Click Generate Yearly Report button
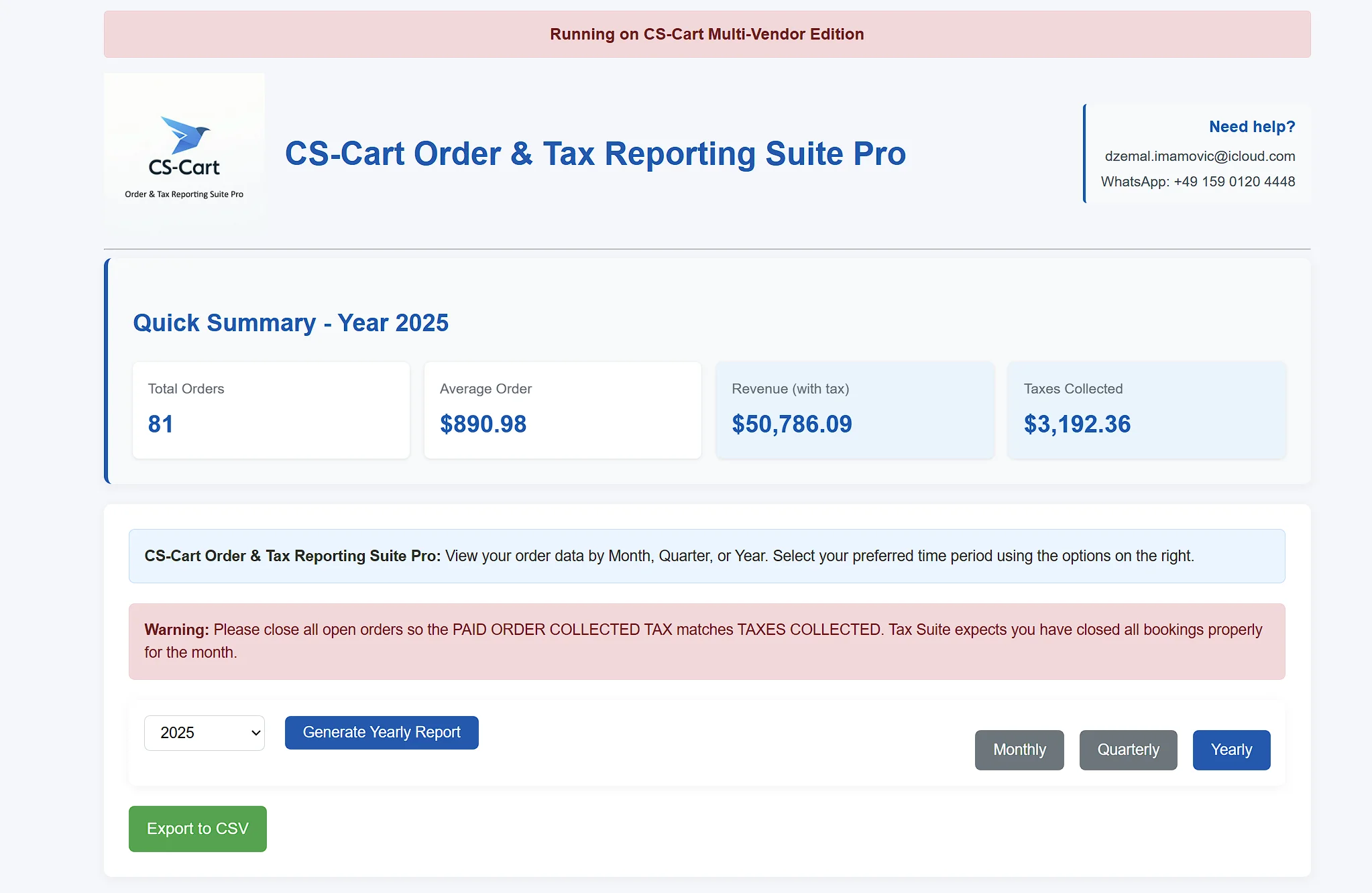Viewport: 1372px width, 893px height. pos(382,732)
